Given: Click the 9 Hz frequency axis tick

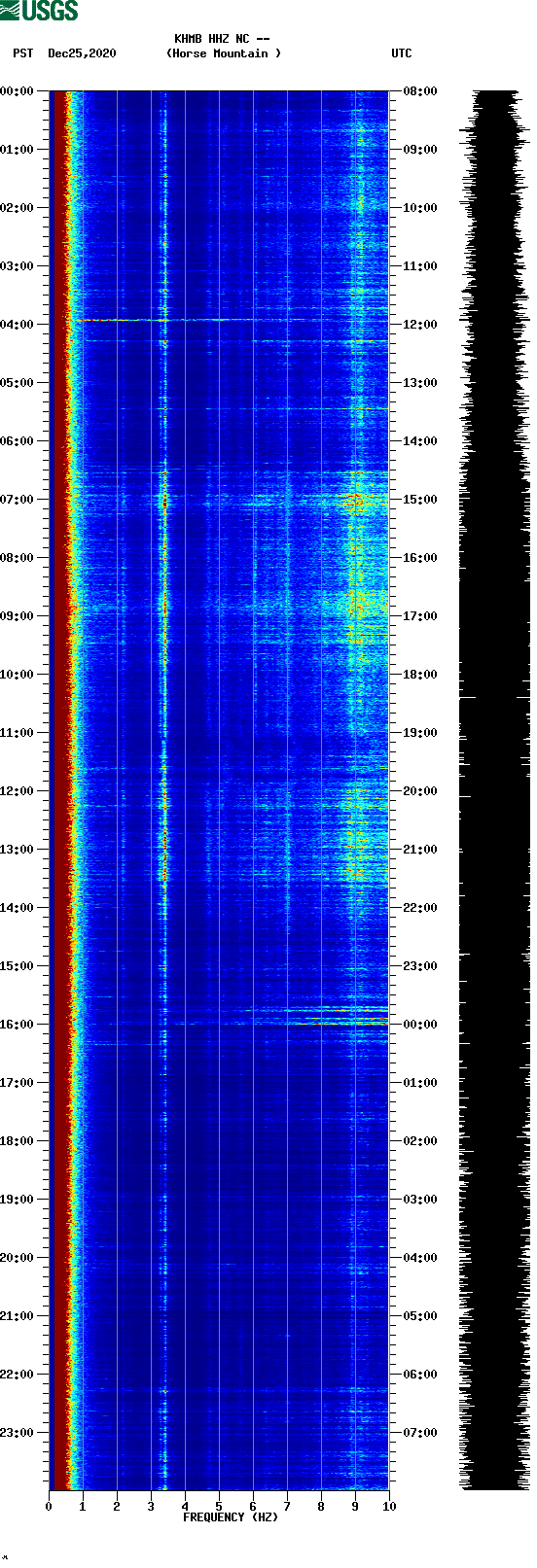Looking at the screenshot, I should pyautogui.click(x=355, y=1507).
